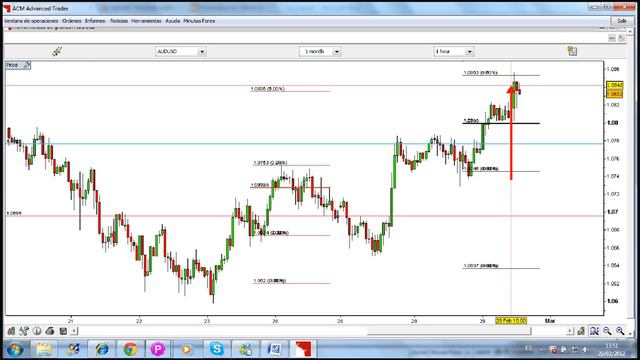
Task: Expand the small arrow after the zoom icons
Action: pos(630,333)
